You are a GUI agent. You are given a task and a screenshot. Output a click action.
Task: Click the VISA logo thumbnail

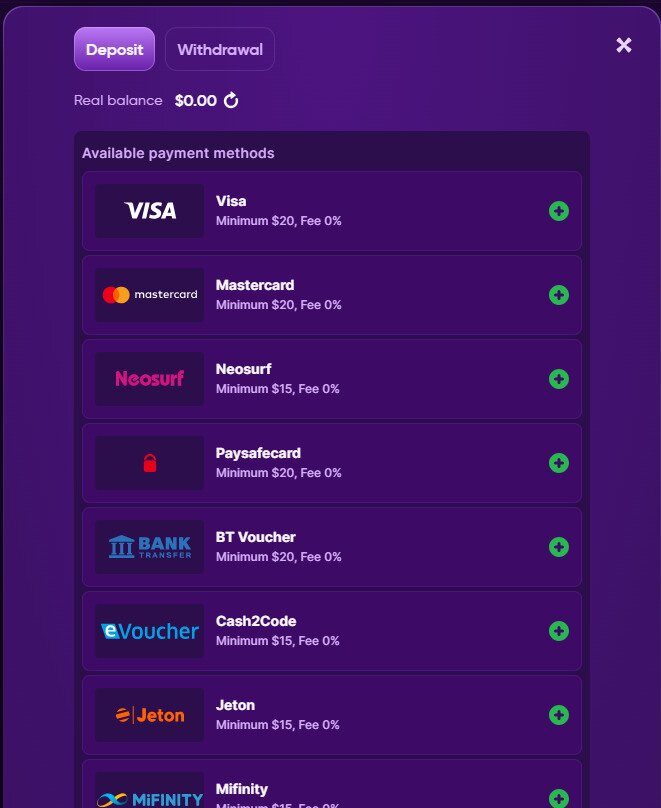tap(149, 211)
